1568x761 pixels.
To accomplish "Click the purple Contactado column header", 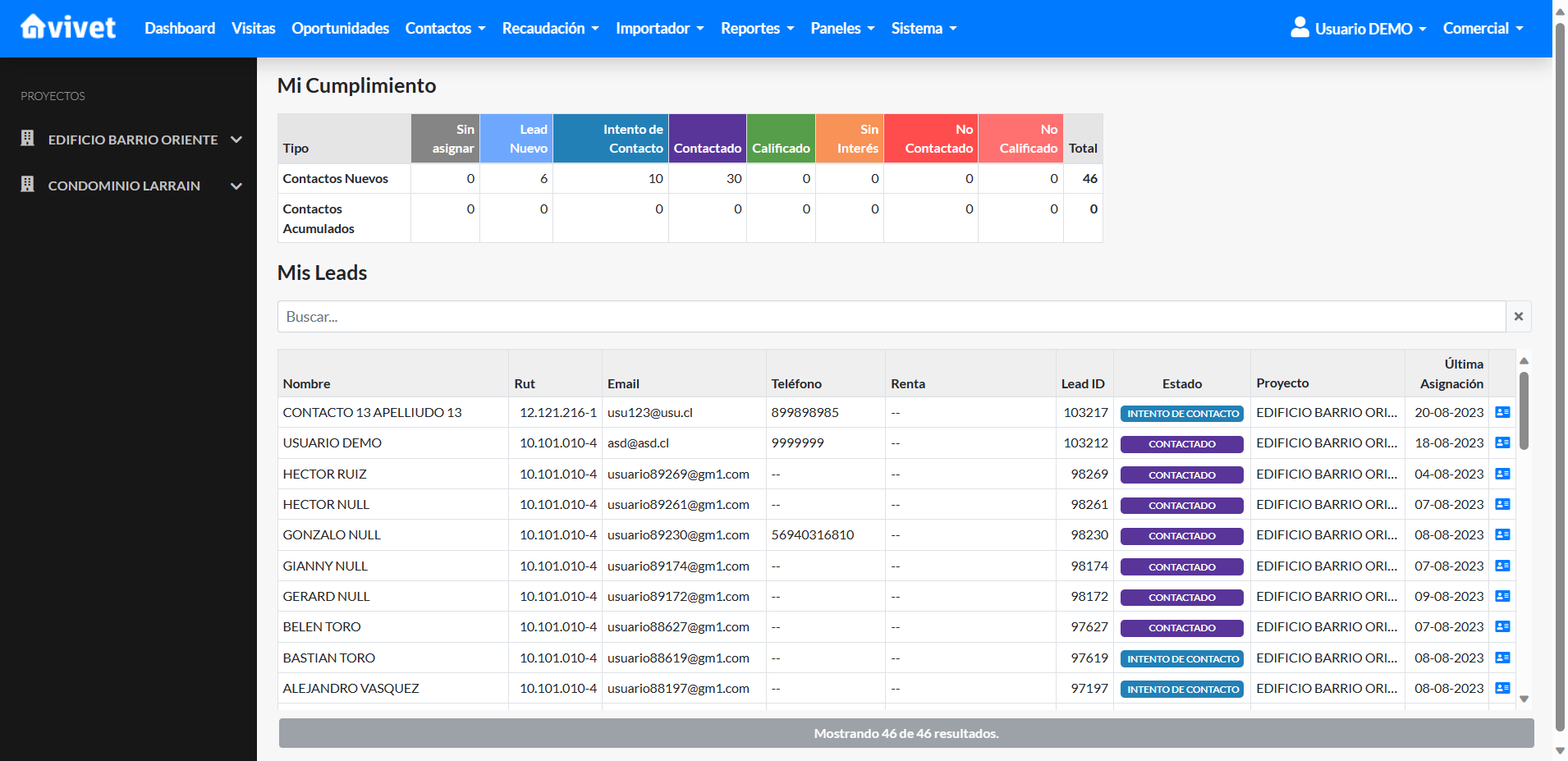I will (x=707, y=139).
